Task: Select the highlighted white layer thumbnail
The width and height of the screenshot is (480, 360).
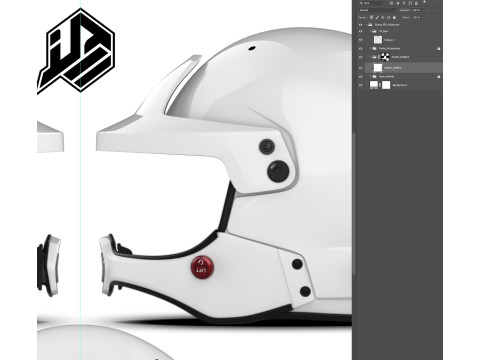Action: tap(378, 68)
